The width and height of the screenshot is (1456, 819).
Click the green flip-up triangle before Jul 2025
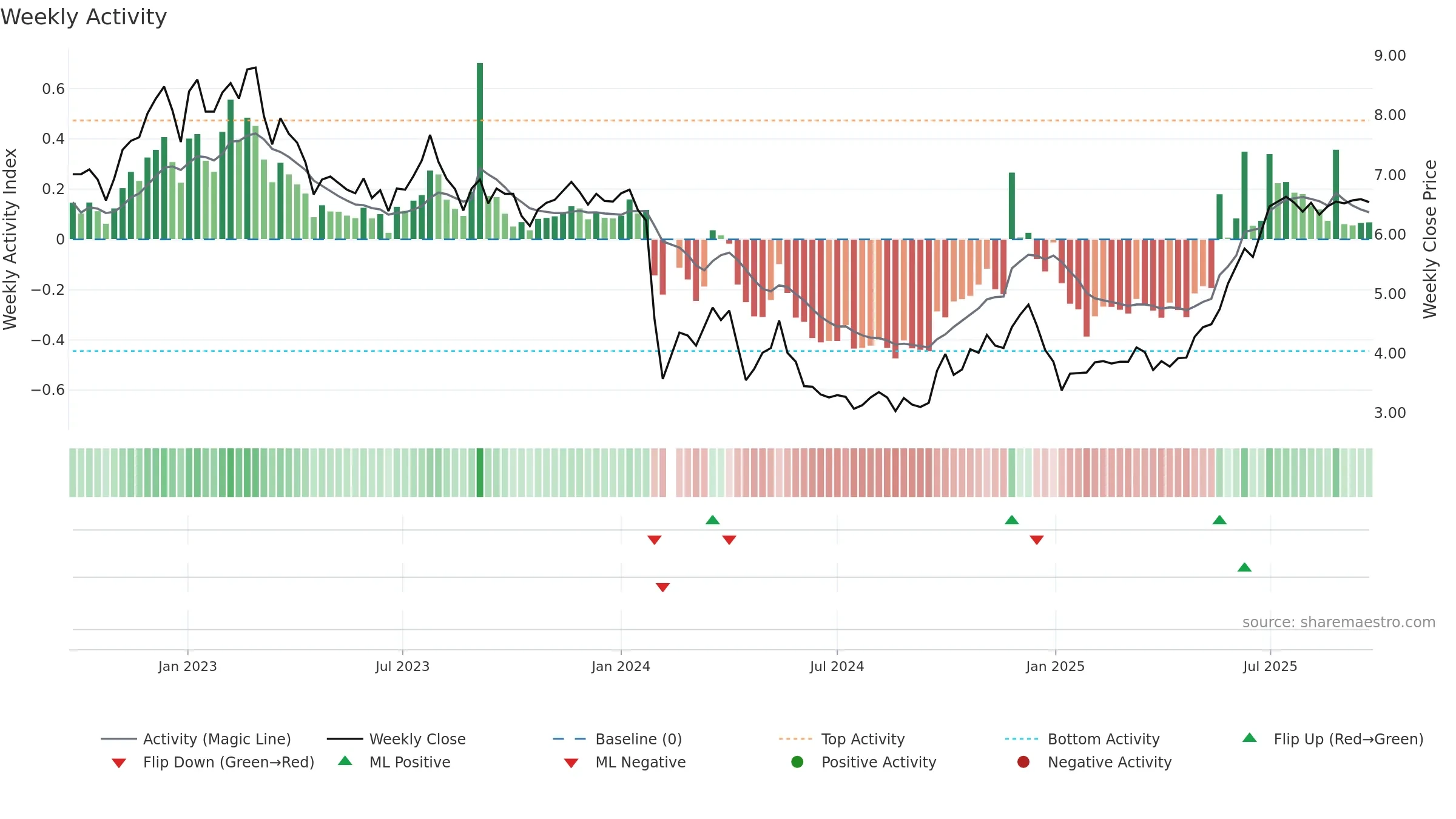tap(1219, 520)
